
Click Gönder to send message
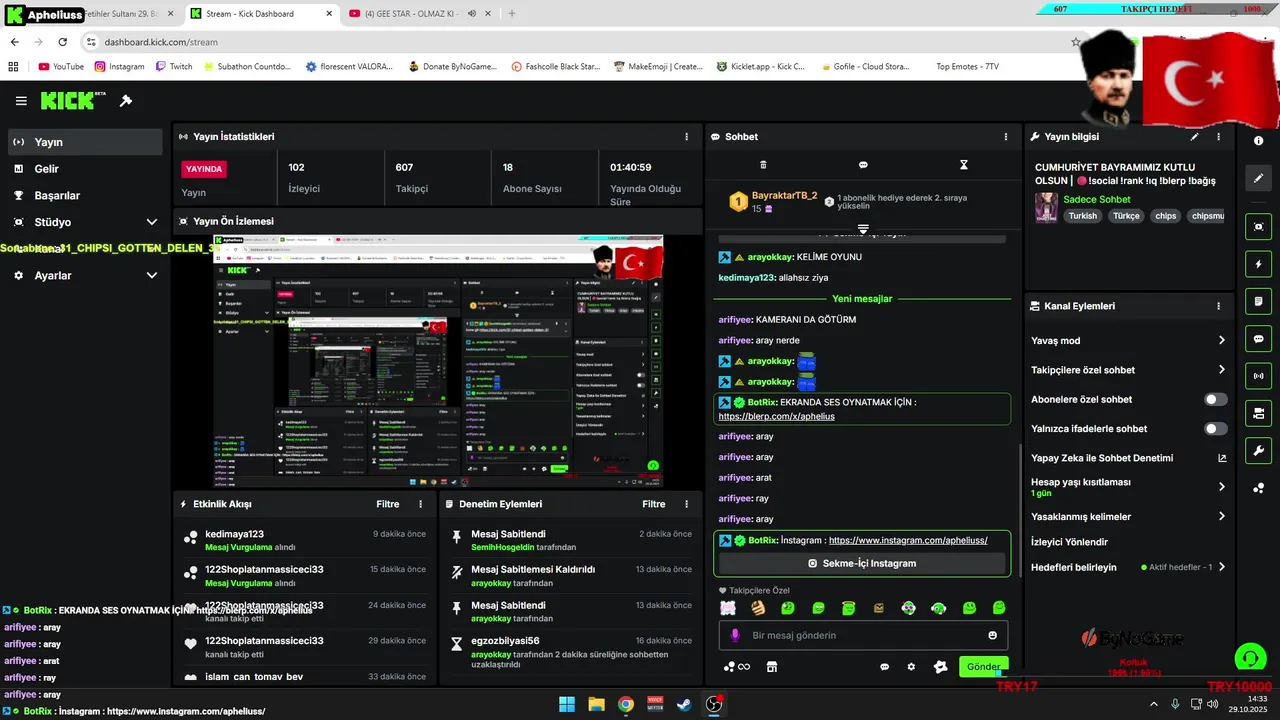pos(983,667)
